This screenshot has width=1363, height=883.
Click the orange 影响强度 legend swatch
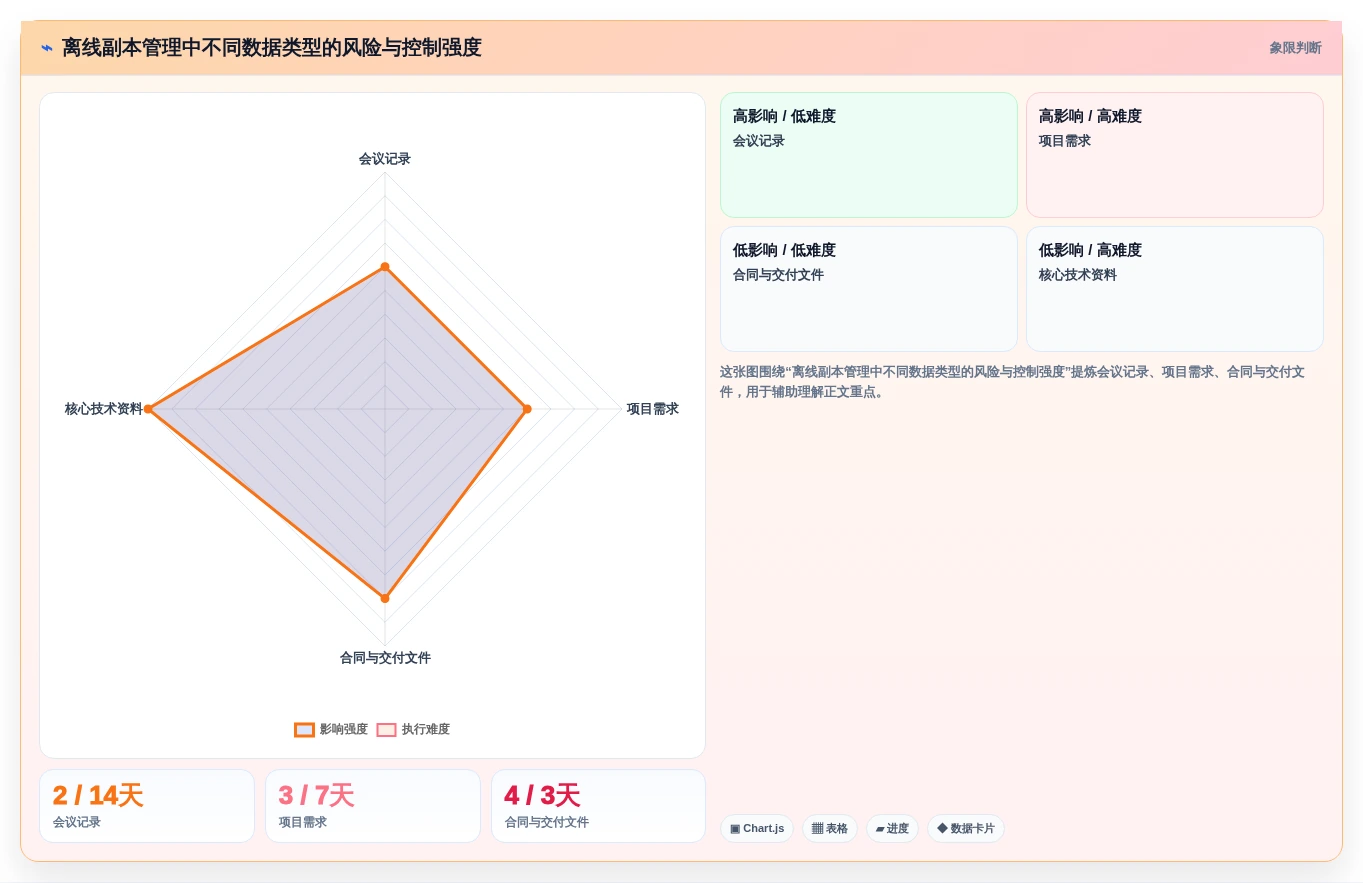pos(305,730)
